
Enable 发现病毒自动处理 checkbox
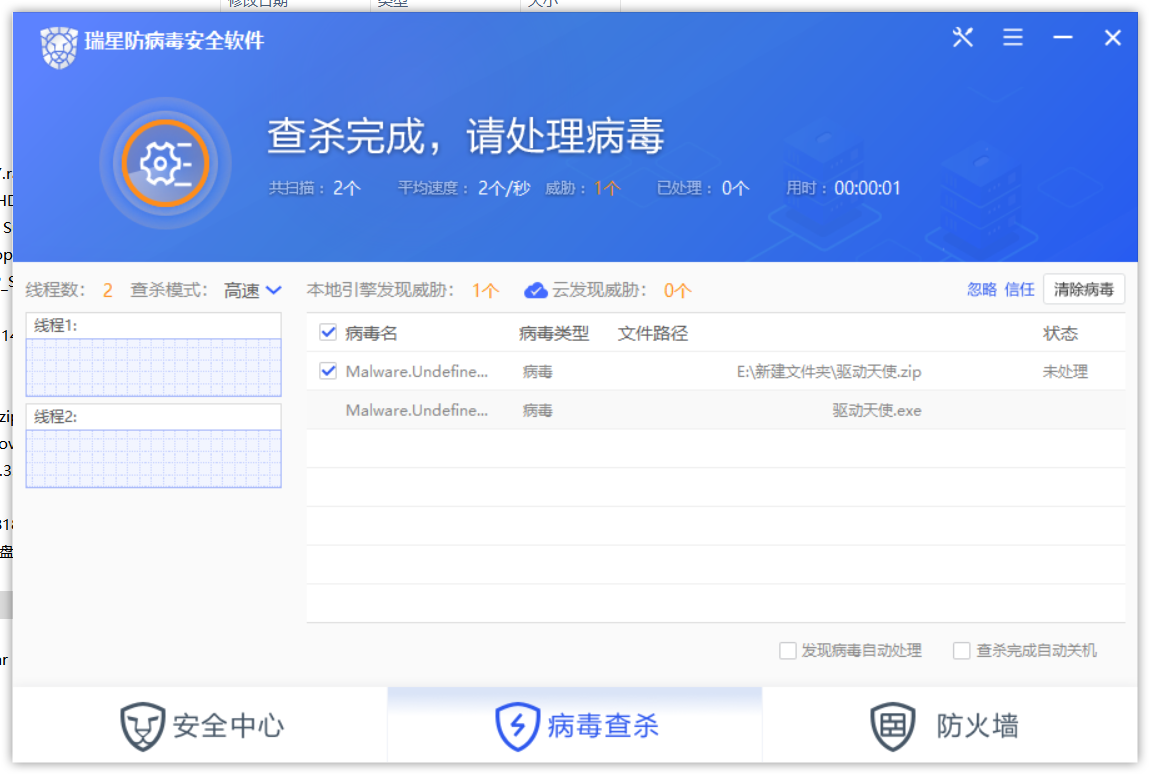tap(788, 650)
